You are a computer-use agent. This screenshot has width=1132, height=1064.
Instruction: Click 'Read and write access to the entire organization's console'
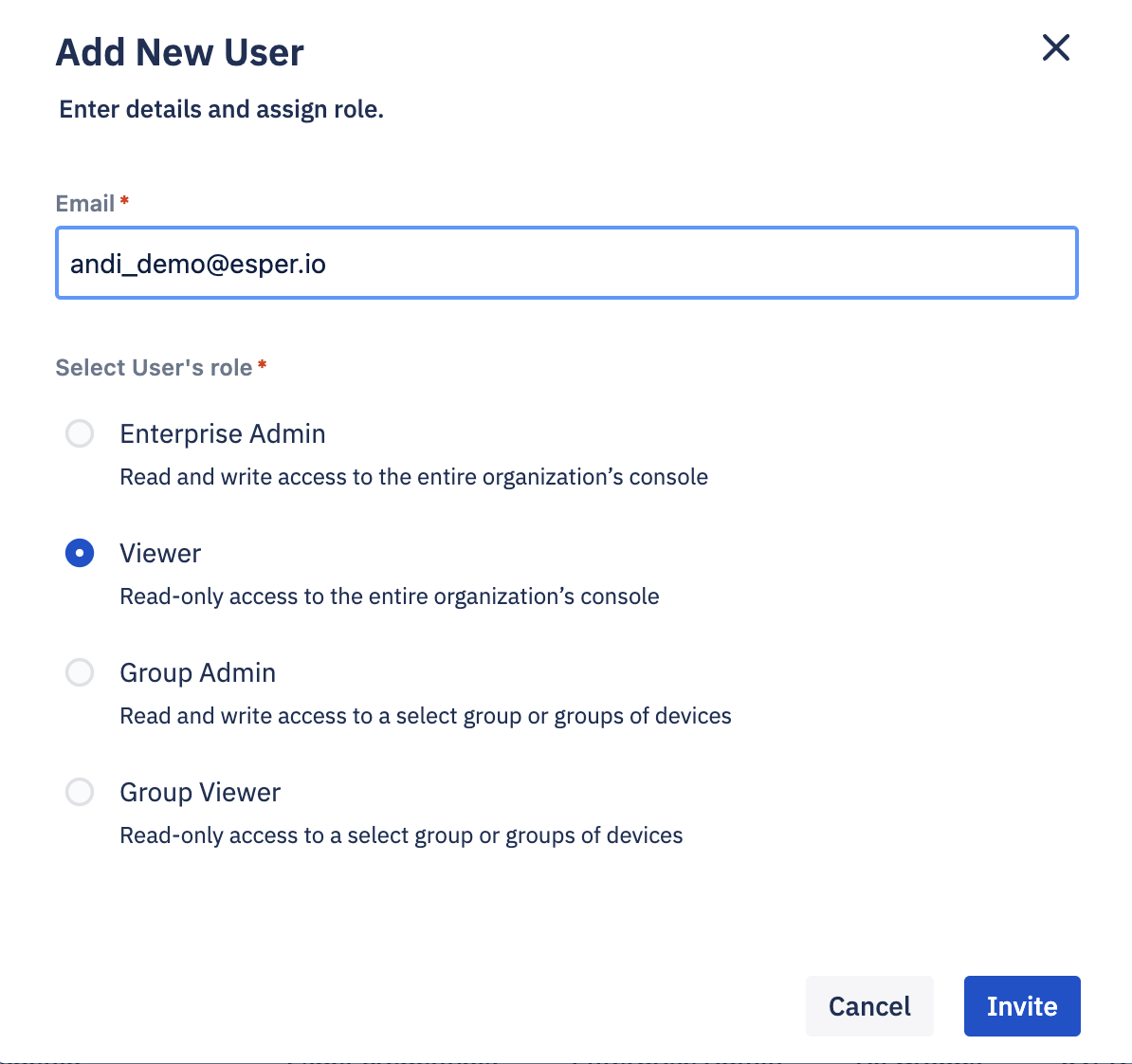click(413, 477)
